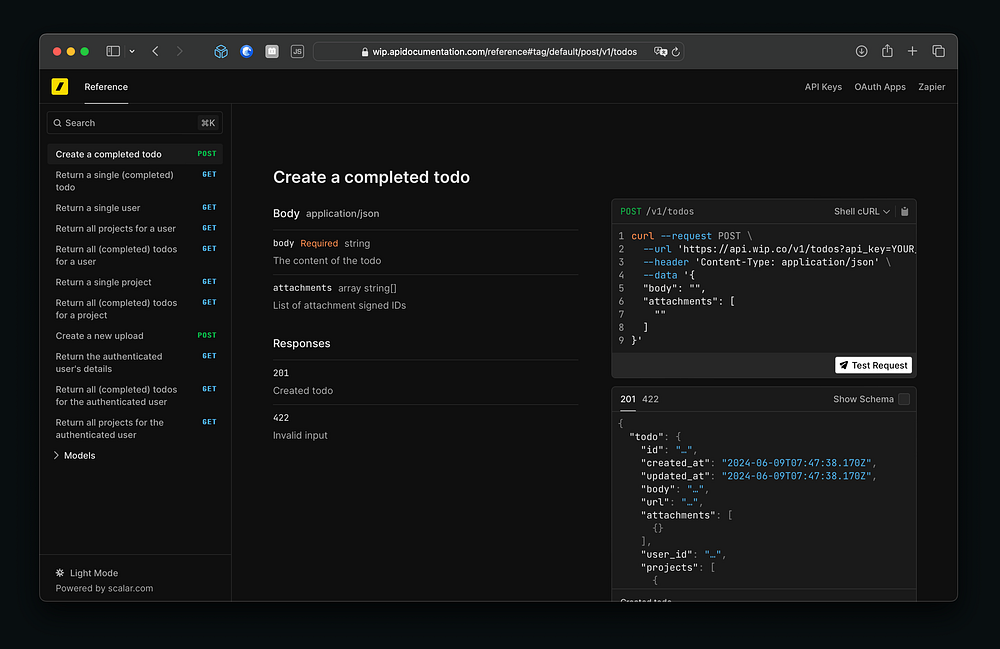Reload the page with the refresh icon
The image size is (1000, 649).
coord(676,52)
